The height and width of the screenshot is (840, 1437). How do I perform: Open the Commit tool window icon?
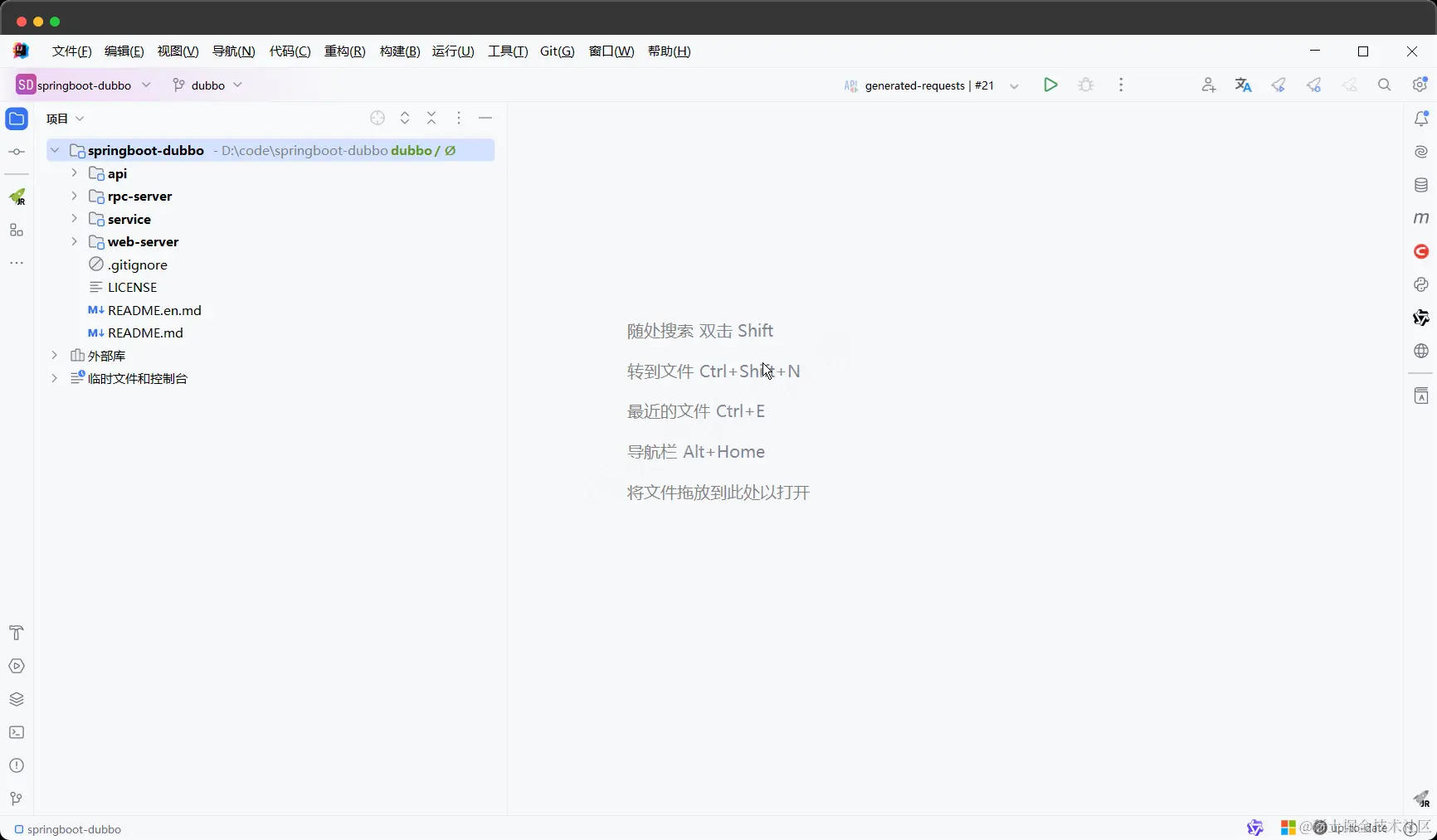coord(17,152)
